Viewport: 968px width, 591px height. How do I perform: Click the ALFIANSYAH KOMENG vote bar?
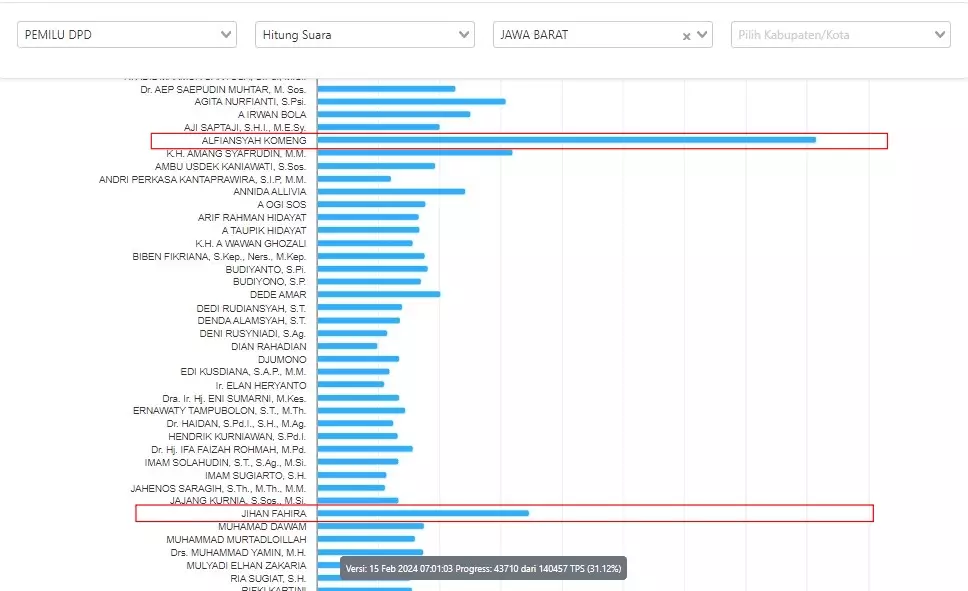click(x=566, y=140)
